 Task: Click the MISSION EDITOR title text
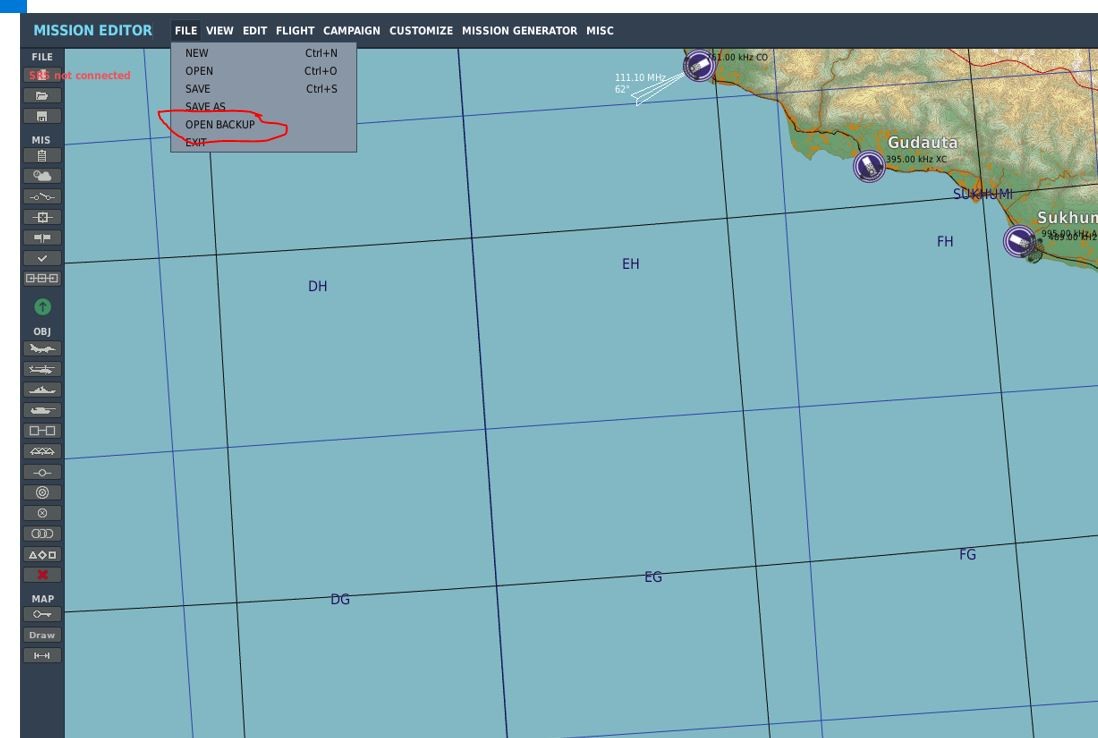[93, 31]
